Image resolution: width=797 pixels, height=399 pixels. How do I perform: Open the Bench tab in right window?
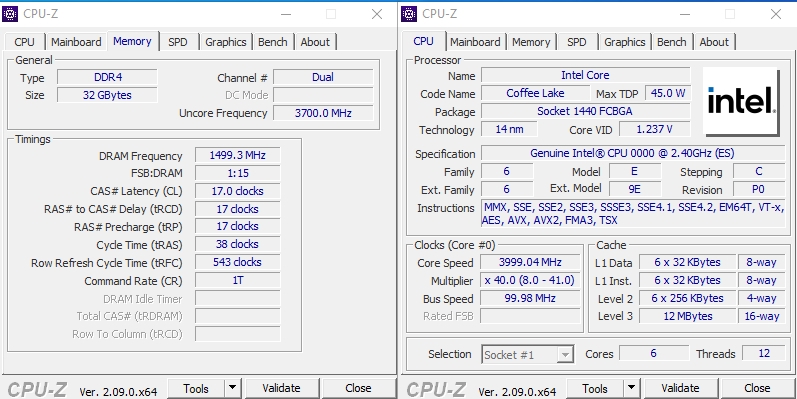click(x=672, y=42)
